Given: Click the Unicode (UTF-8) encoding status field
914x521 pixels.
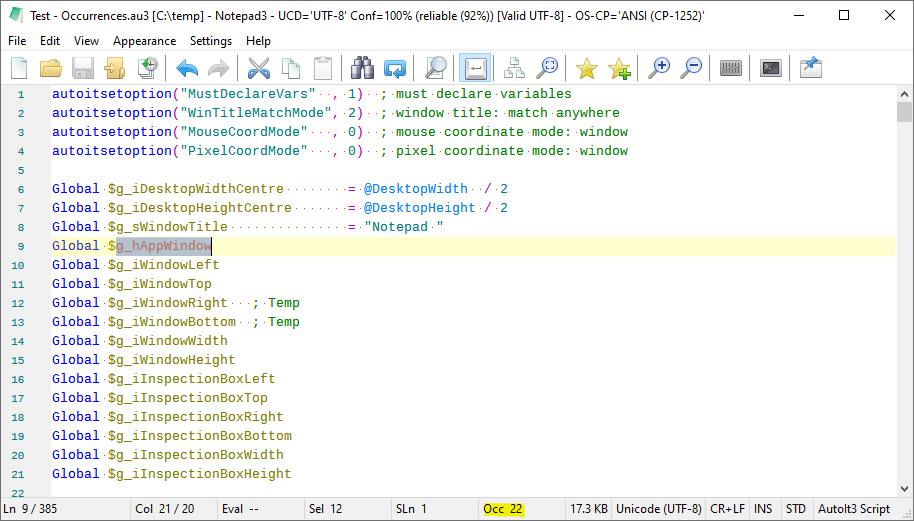Looking at the screenshot, I should click(x=659, y=509).
